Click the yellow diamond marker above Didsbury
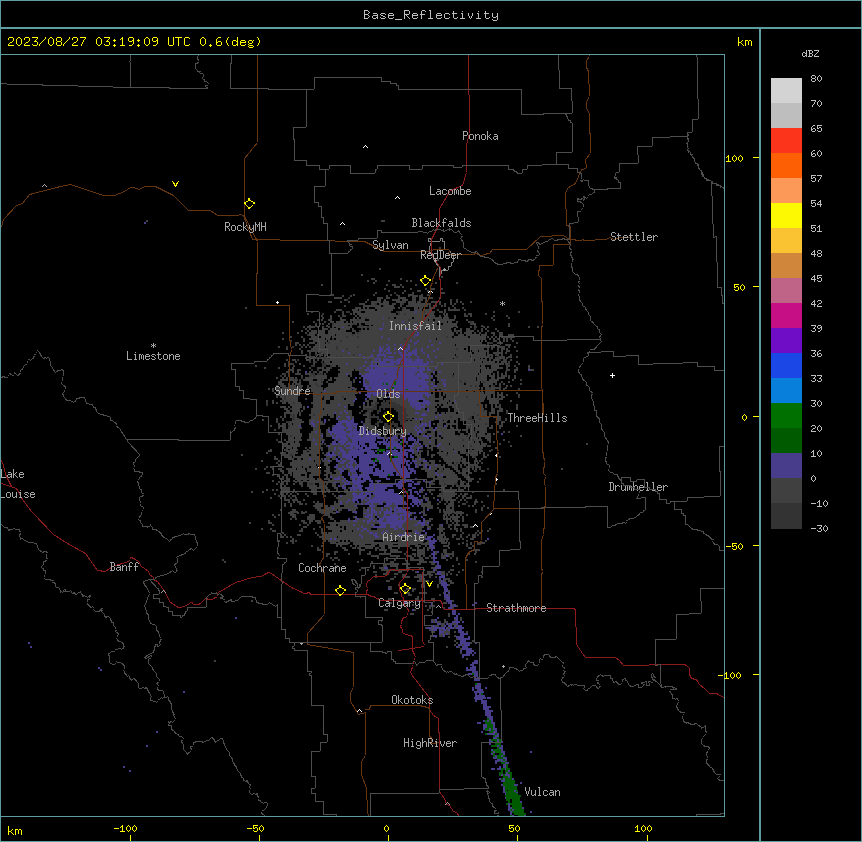The image size is (862, 842). tap(388, 417)
